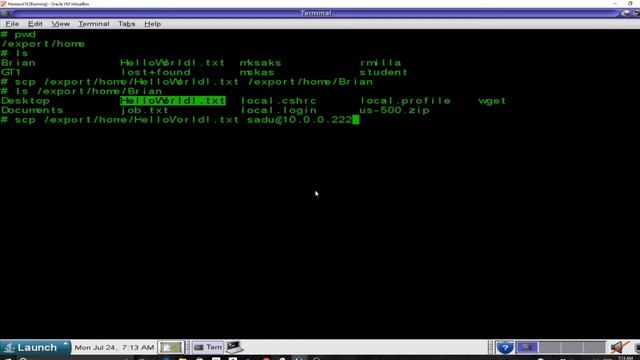
Task: Click the muted speaker volume icon
Action: (619, 347)
